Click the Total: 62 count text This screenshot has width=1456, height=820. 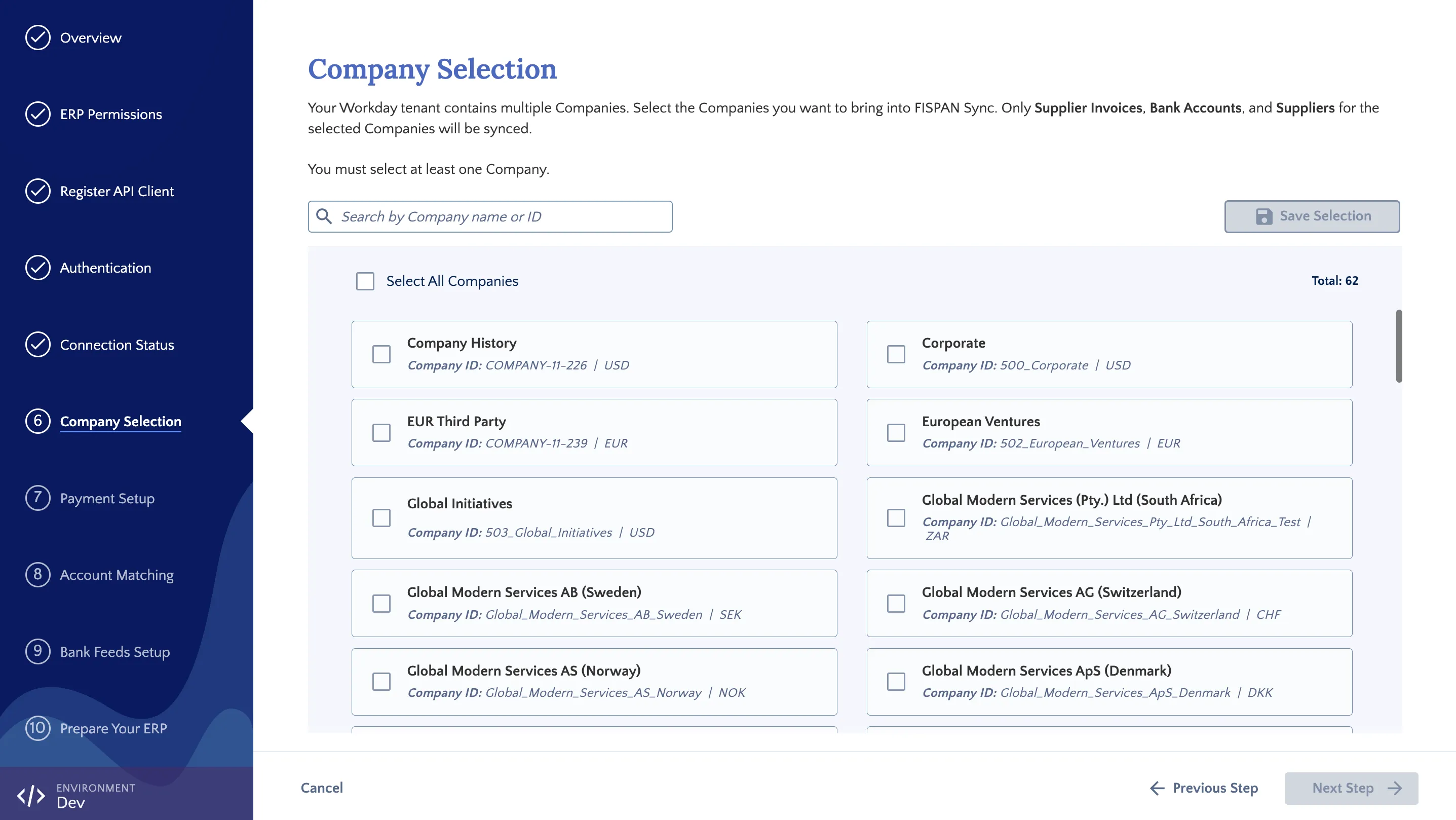1334,281
